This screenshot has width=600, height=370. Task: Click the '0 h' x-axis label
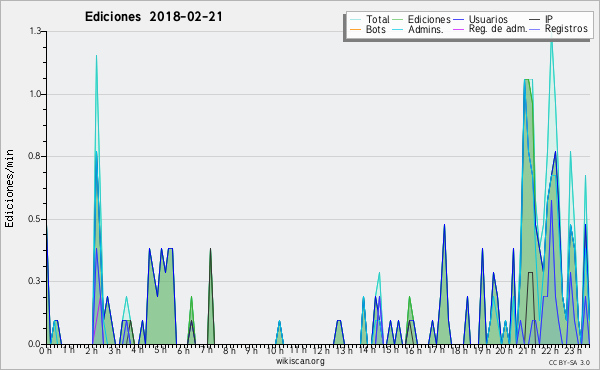point(45,351)
